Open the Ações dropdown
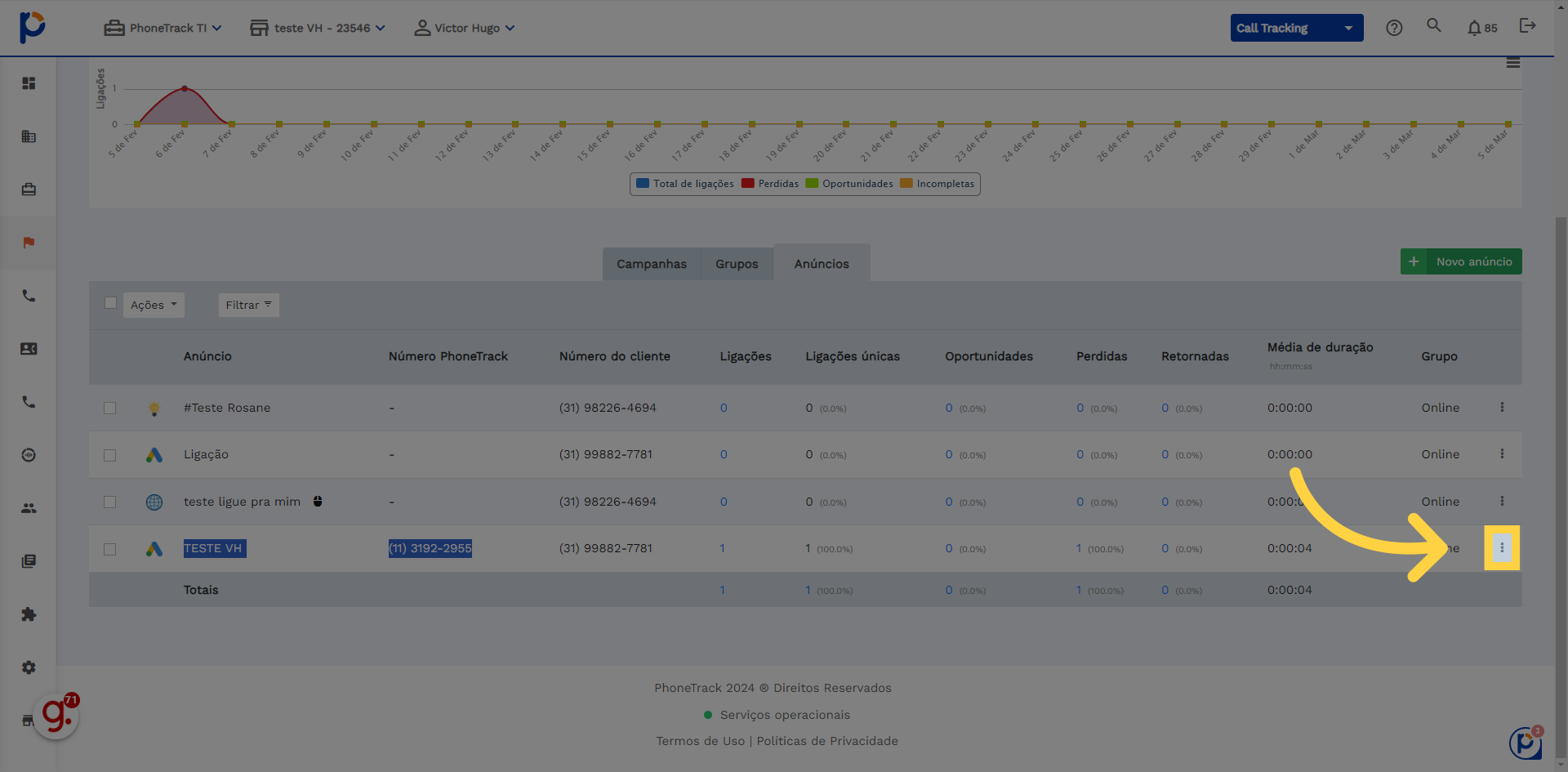Viewport: 1568px width, 772px height. click(x=154, y=305)
